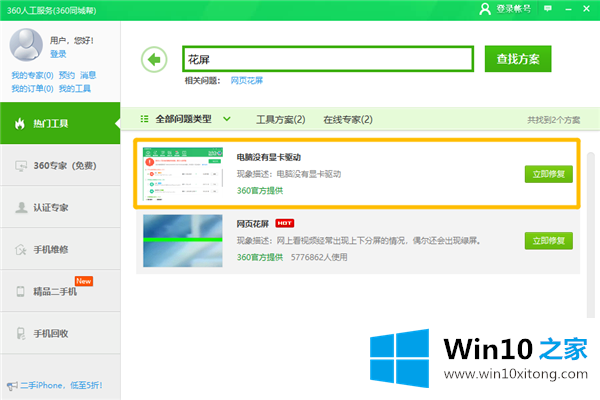
Task: Click the monitor icon beside 360专家
Action: point(21,166)
